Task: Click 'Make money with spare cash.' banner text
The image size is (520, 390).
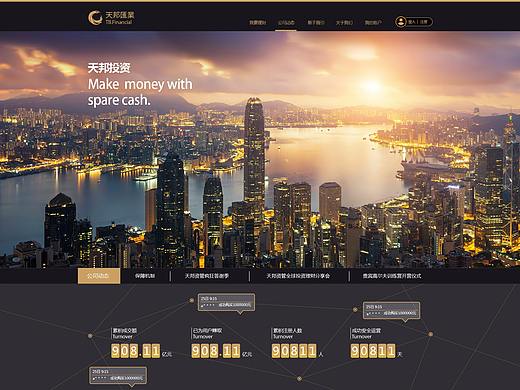Action: coord(140,92)
